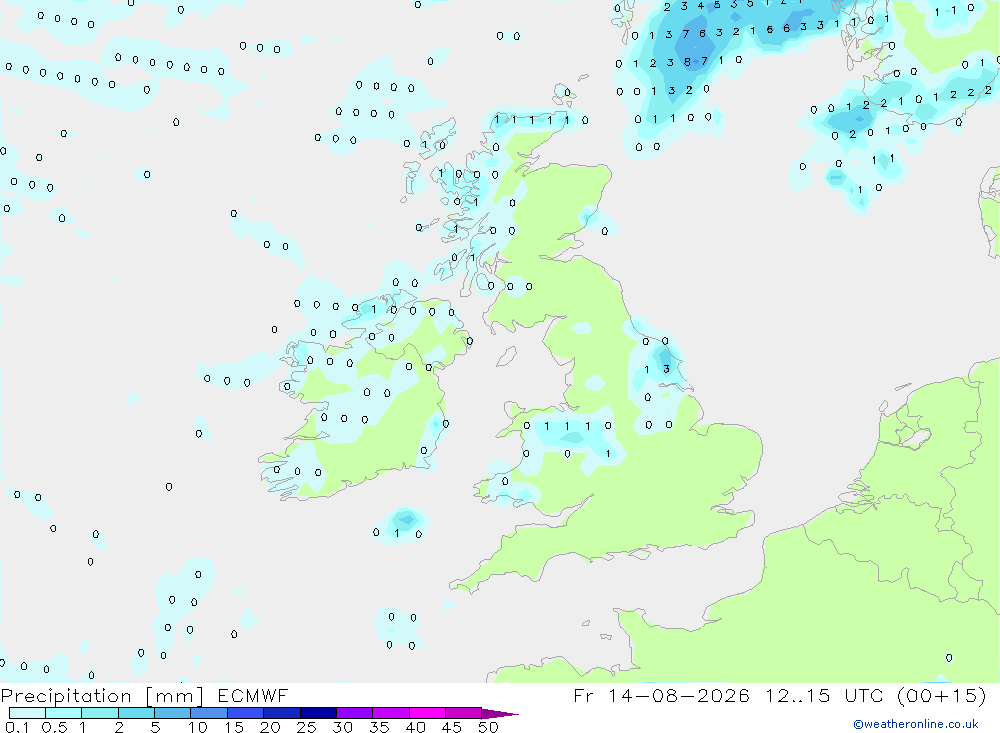Click the above-50 arrow tip of legend
The image size is (1000, 733).
pyautogui.click(x=500, y=713)
